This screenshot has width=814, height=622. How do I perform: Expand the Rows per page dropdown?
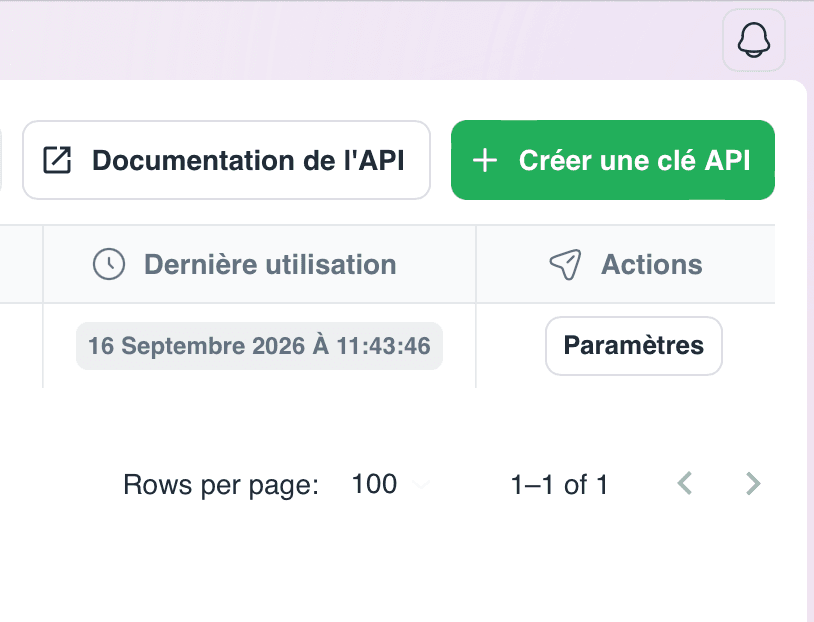[389, 484]
